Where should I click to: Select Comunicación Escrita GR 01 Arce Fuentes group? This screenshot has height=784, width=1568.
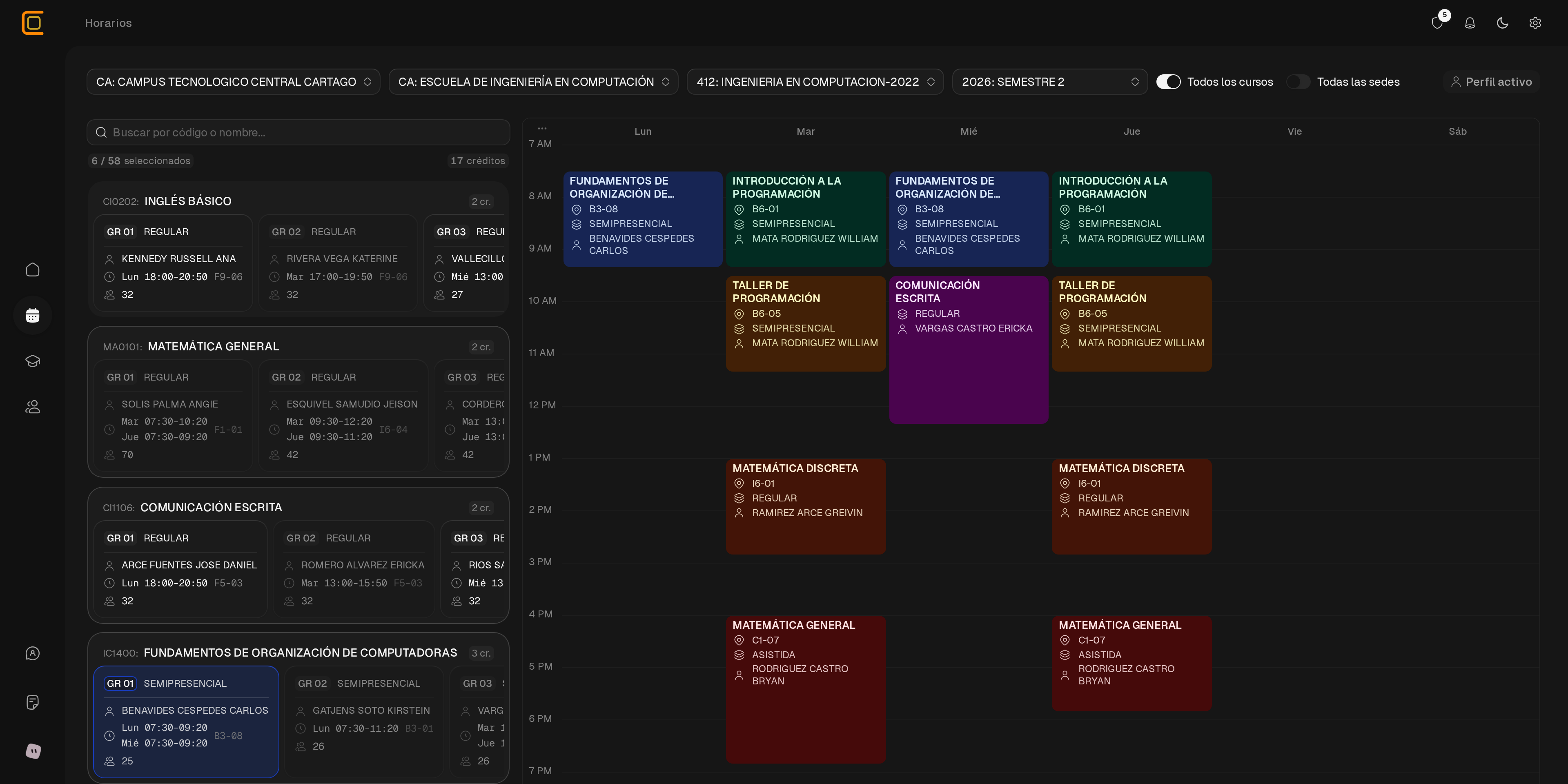181,569
